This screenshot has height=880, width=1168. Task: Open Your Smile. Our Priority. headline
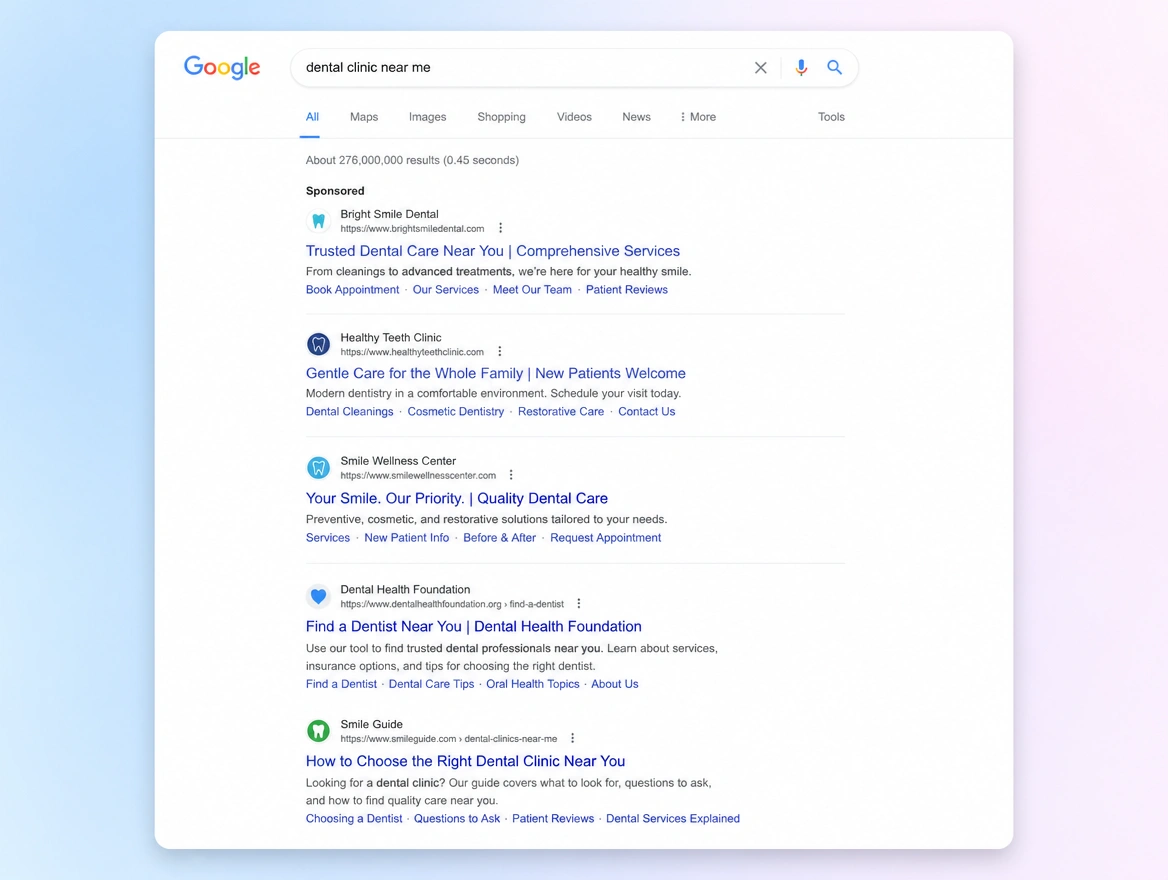(x=457, y=498)
